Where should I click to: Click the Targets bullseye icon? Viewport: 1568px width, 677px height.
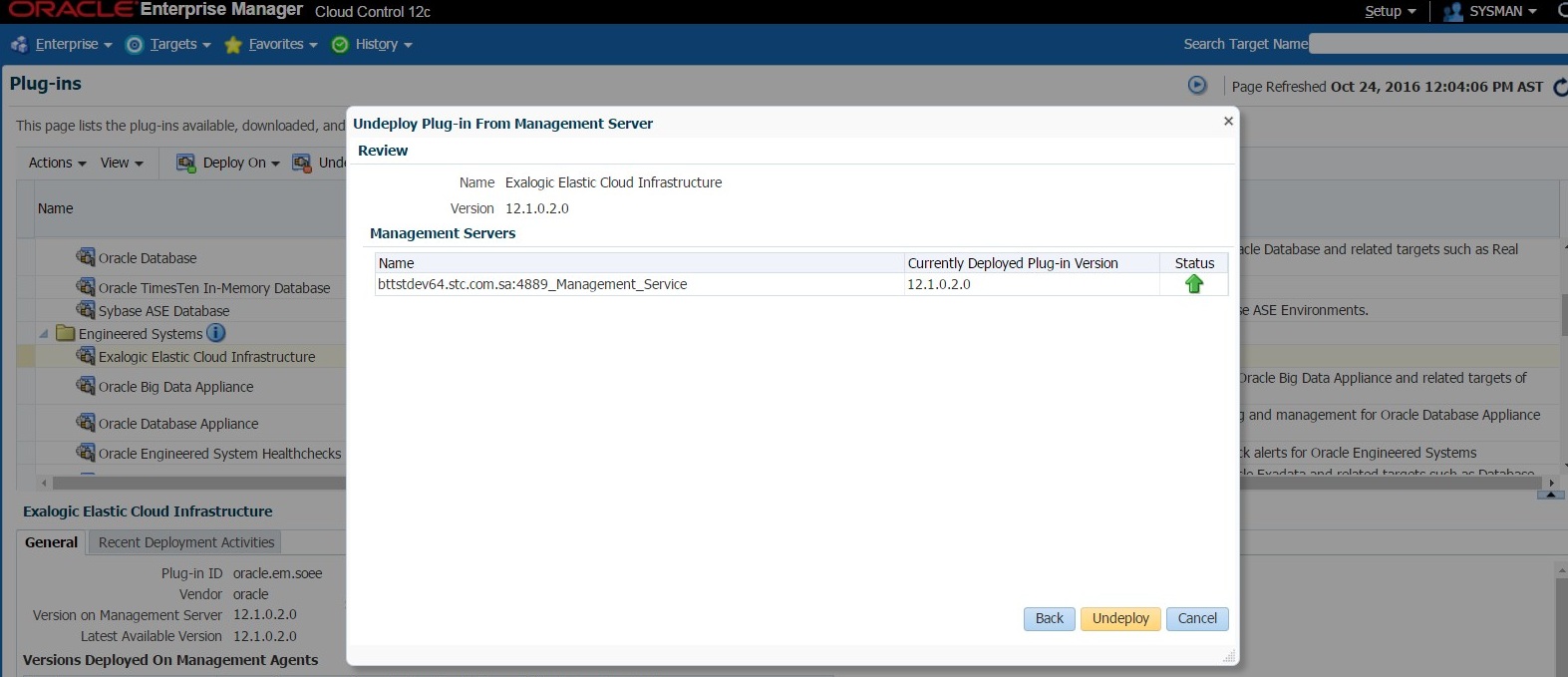tap(135, 44)
